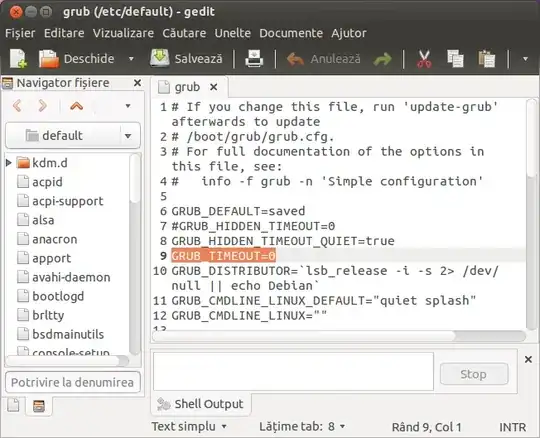
Task: Go back in the file navigator
Action: 17,106
